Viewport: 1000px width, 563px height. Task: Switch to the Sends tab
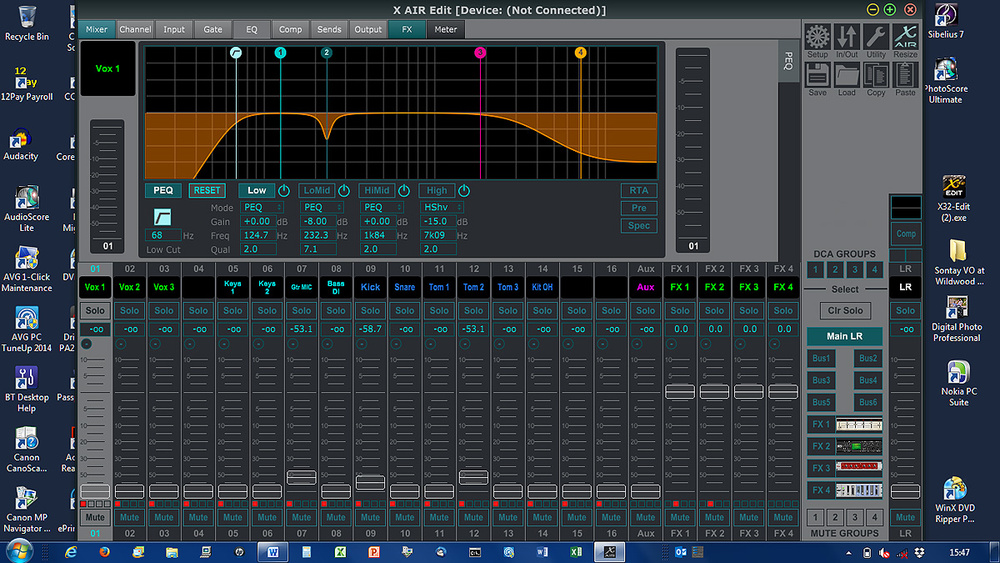click(329, 30)
